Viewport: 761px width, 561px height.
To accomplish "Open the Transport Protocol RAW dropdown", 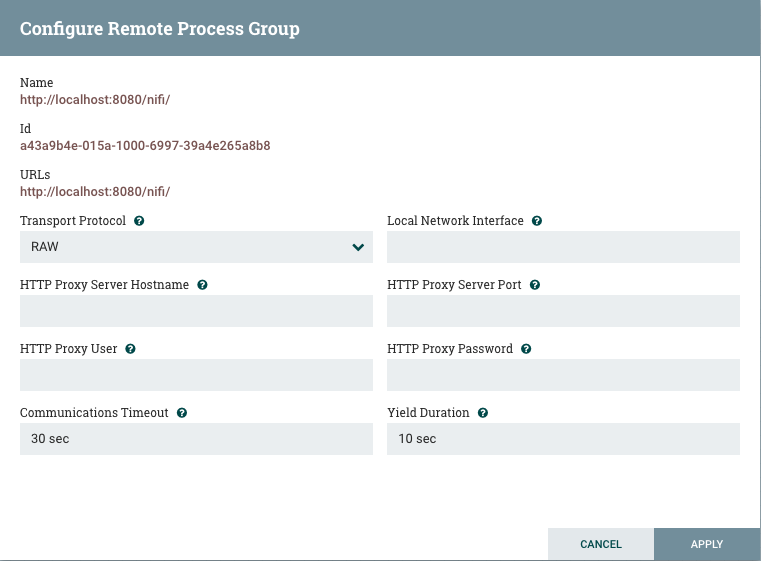I will coord(190,247).
